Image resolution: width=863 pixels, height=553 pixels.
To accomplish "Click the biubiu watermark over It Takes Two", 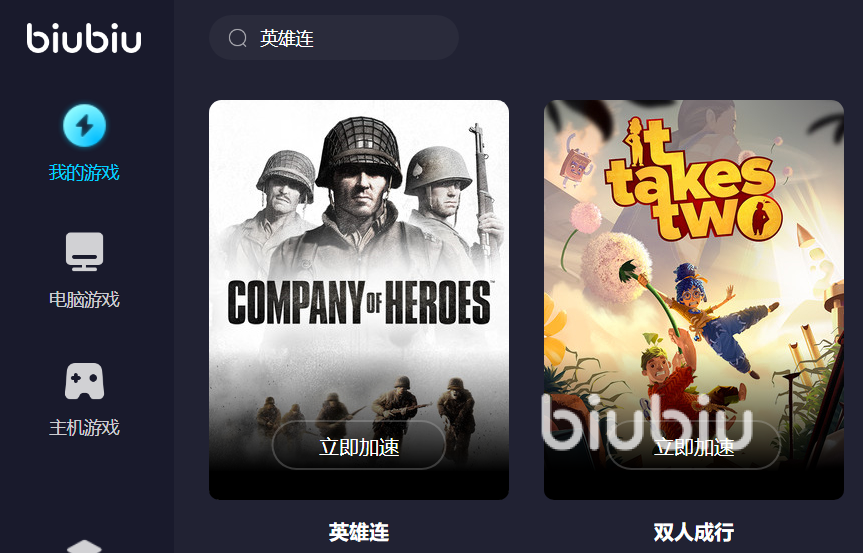I will pos(647,421).
